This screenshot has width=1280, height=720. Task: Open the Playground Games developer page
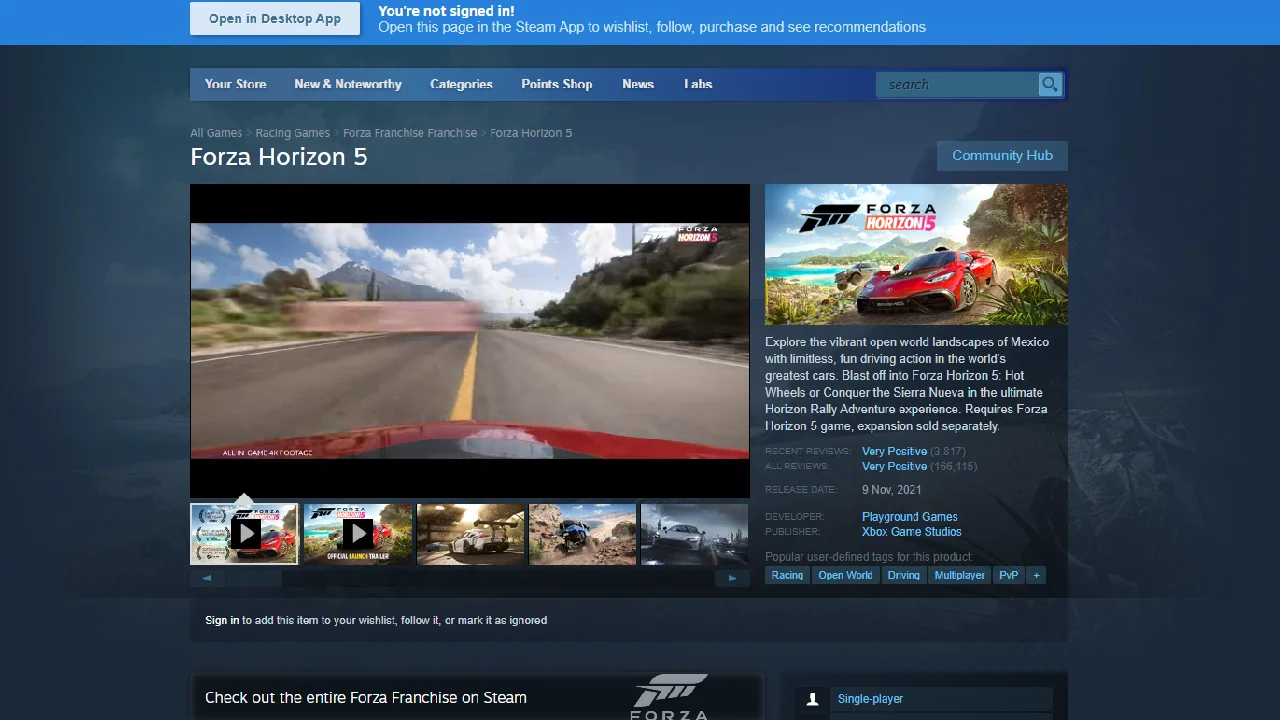909,516
